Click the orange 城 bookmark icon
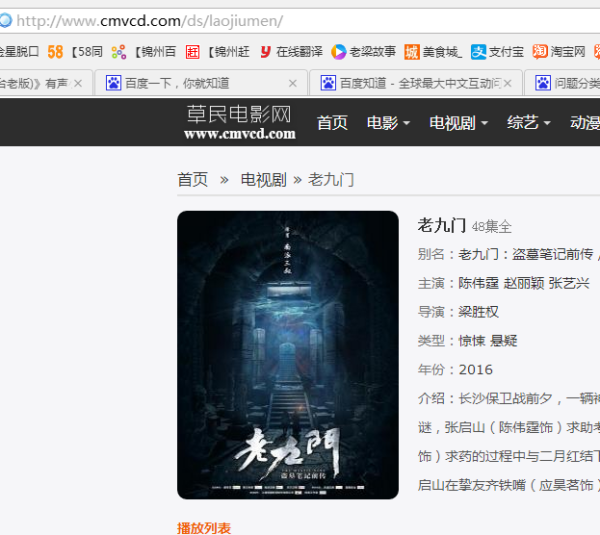600x535 pixels. coord(412,52)
